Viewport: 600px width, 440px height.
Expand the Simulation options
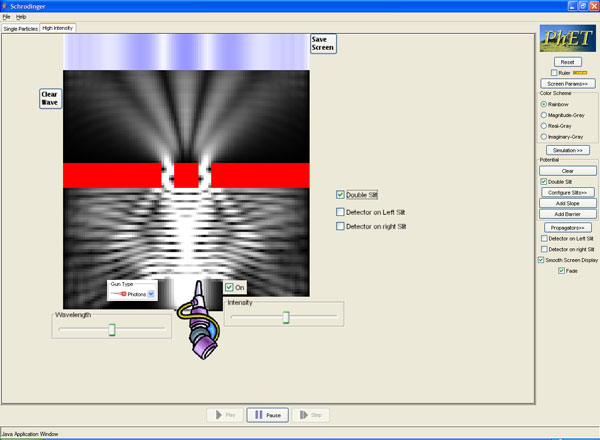coord(567,150)
